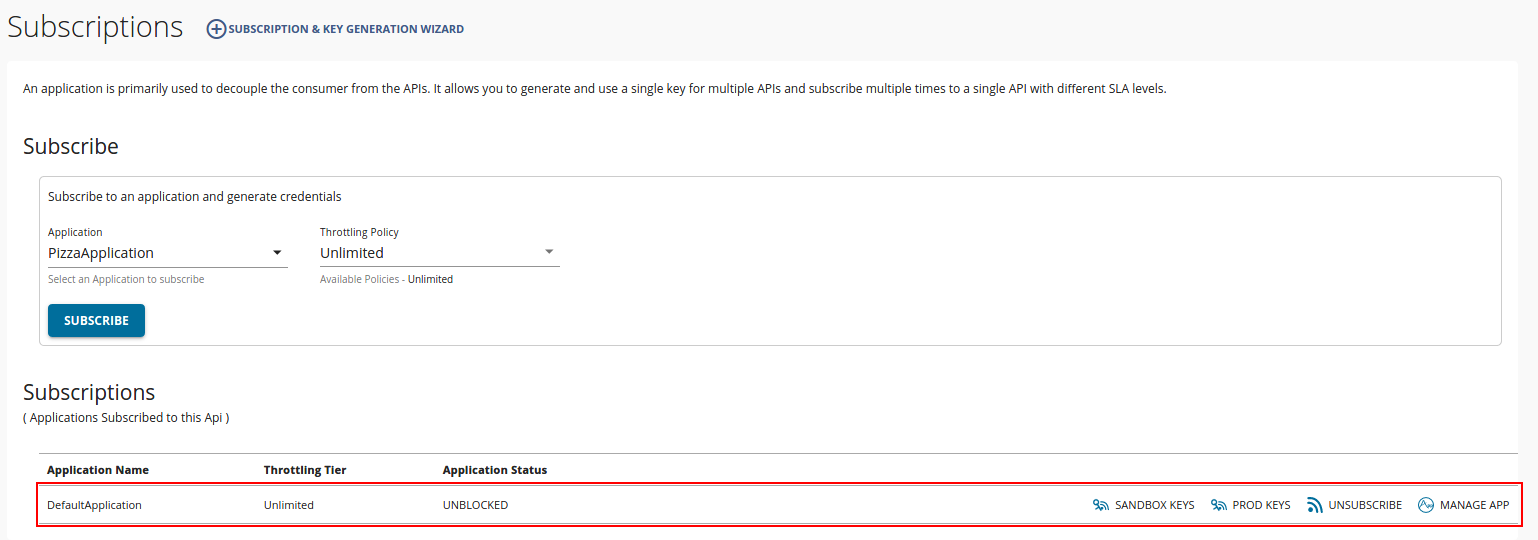Click the Throttling Tier column header
Viewport: 1538px width, 540px height.
click(305, 470)
